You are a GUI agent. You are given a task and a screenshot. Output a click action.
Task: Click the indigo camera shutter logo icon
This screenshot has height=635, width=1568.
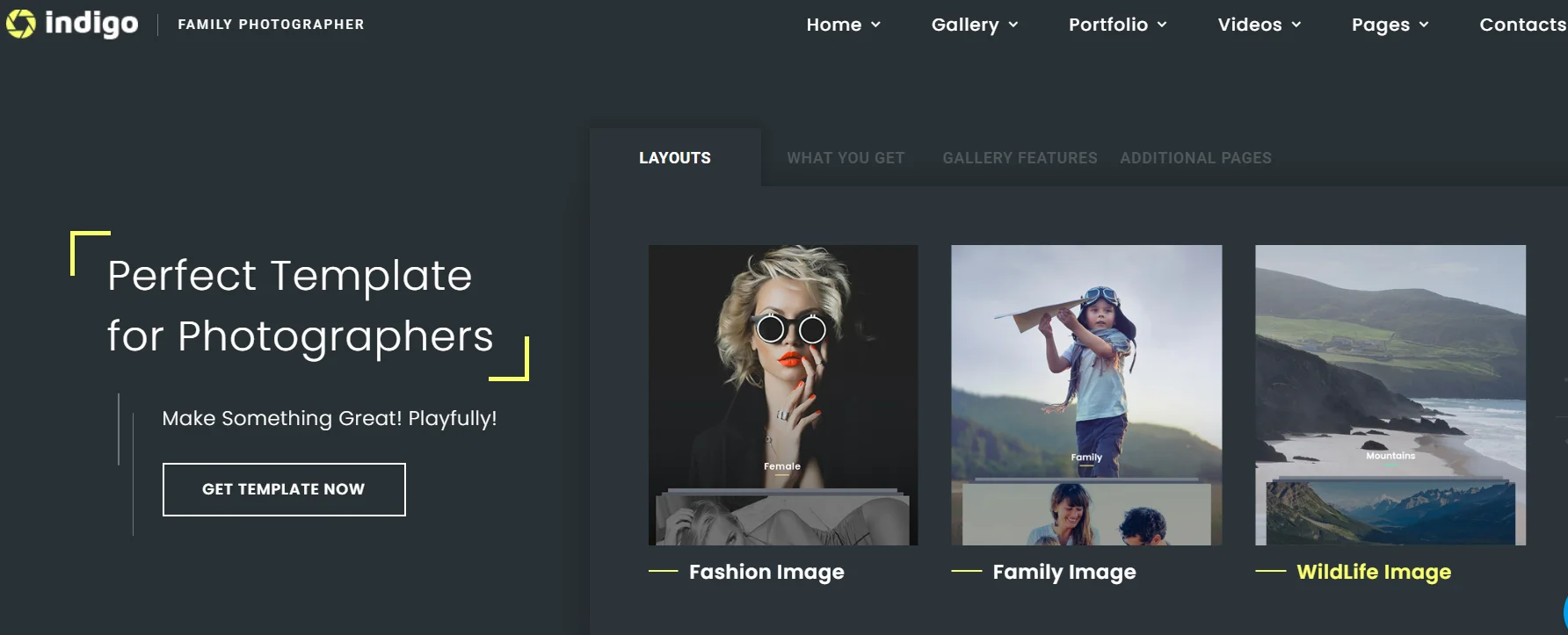21,24
